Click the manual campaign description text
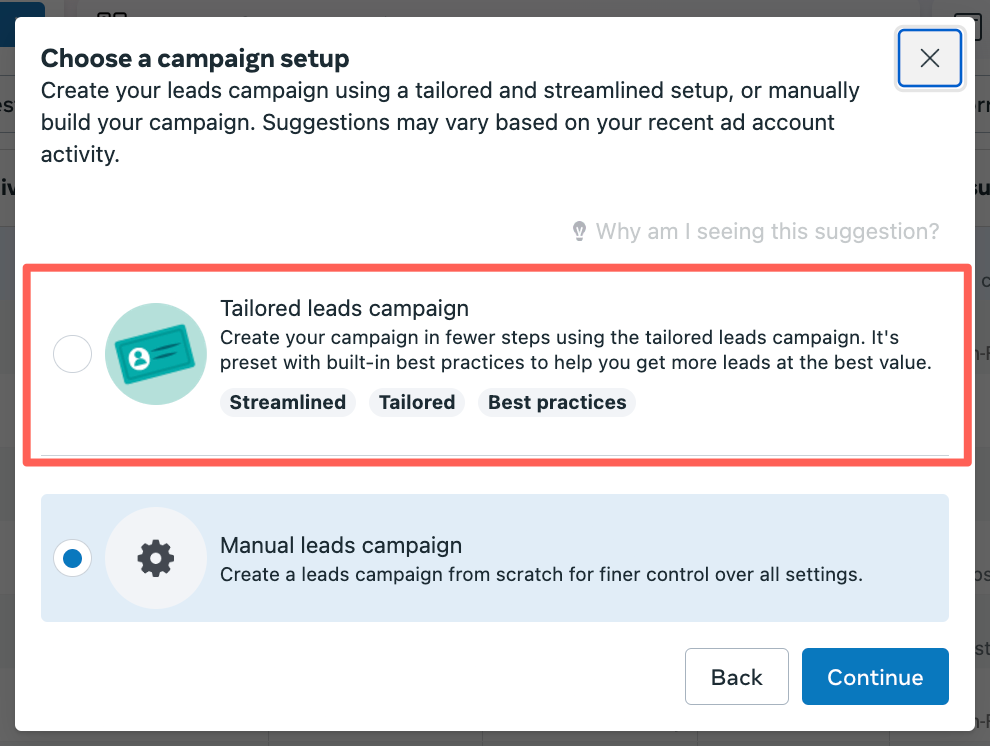 [541, 575]
